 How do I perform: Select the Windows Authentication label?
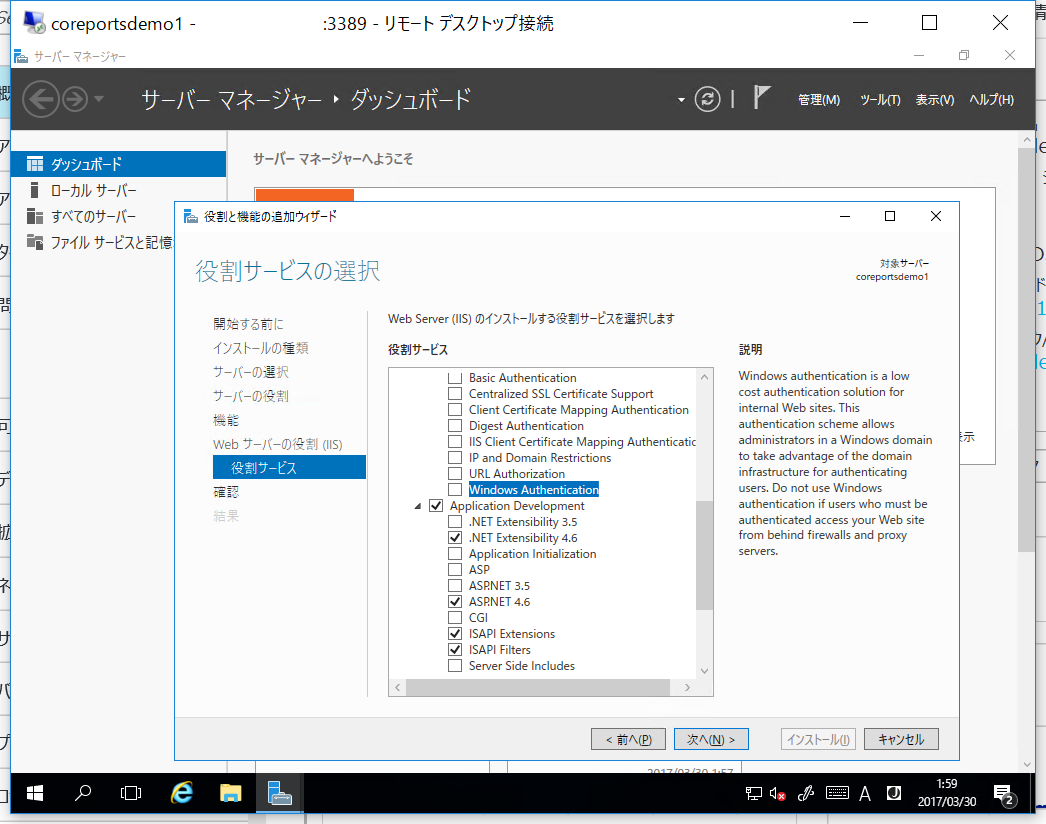pyautogui.click(x=534, y=490)
